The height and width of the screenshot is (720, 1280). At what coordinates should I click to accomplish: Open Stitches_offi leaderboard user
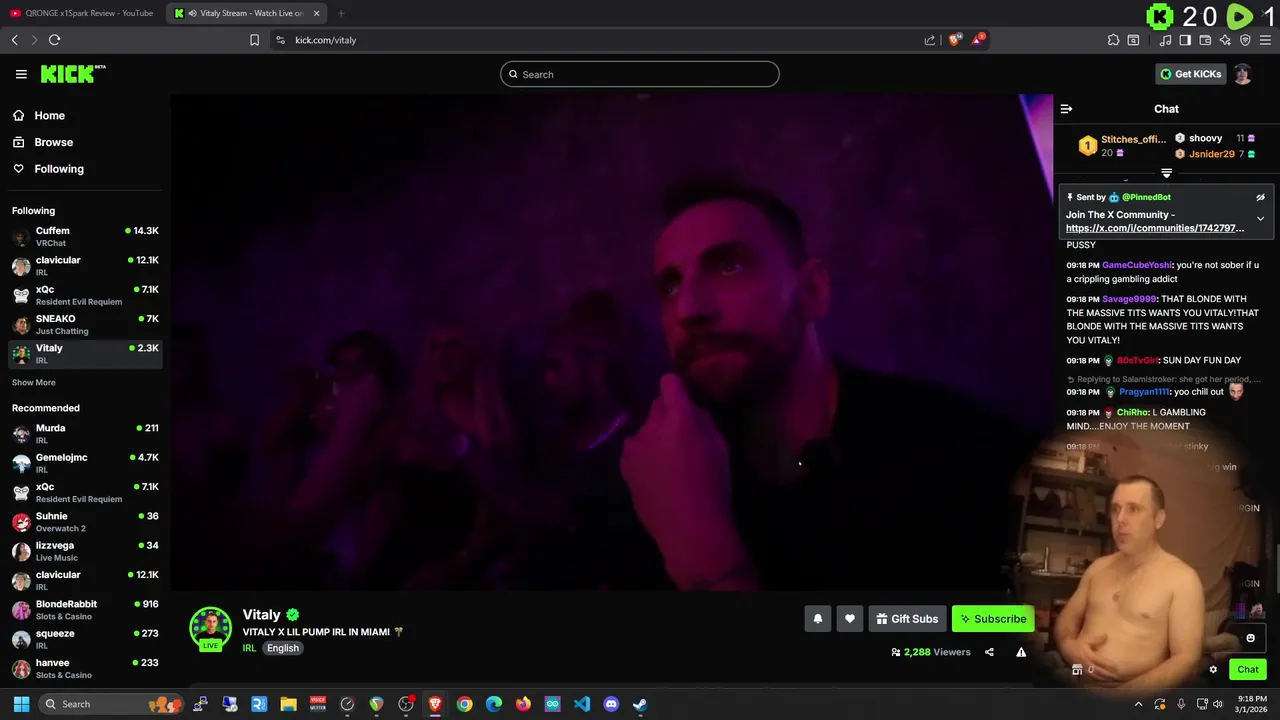click(x=1133, y=139)
